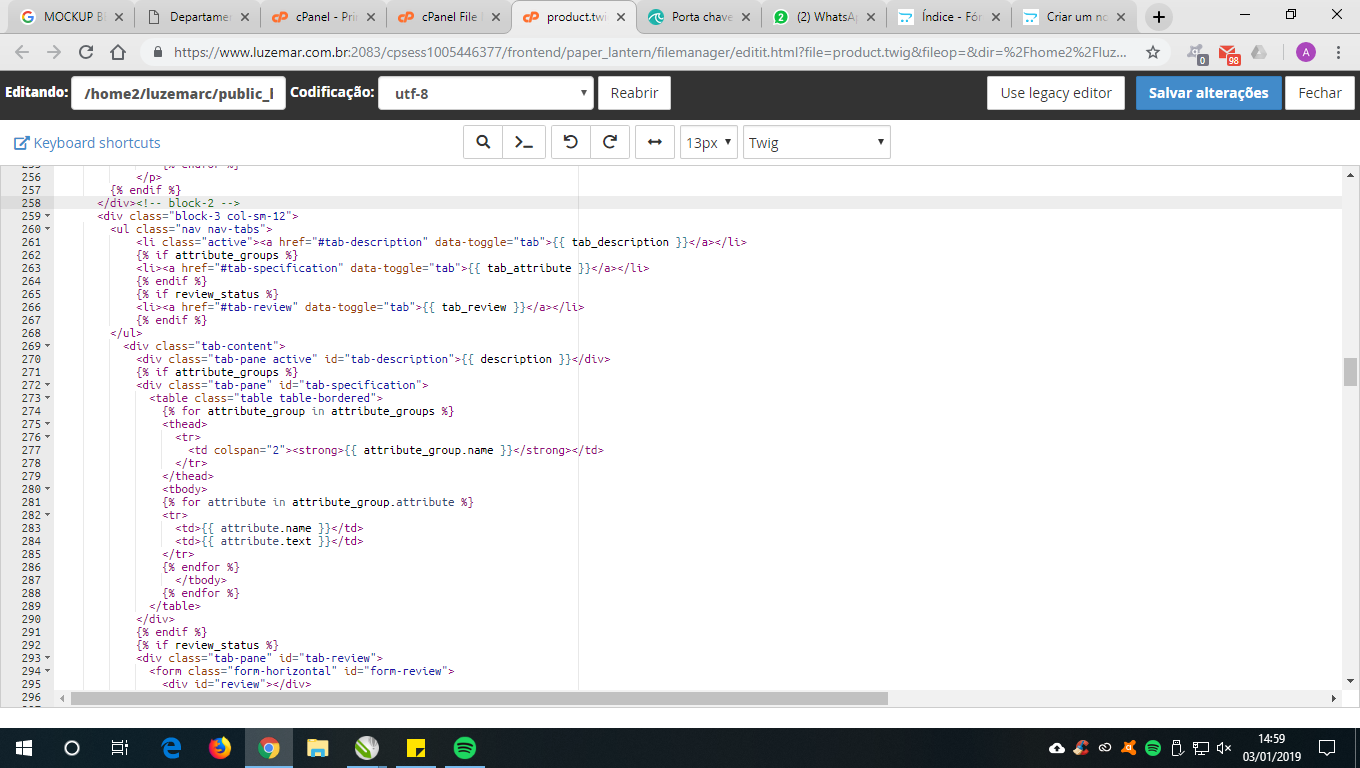
Task: Collapse the code fold at line 259
Action: click(48, 216)
